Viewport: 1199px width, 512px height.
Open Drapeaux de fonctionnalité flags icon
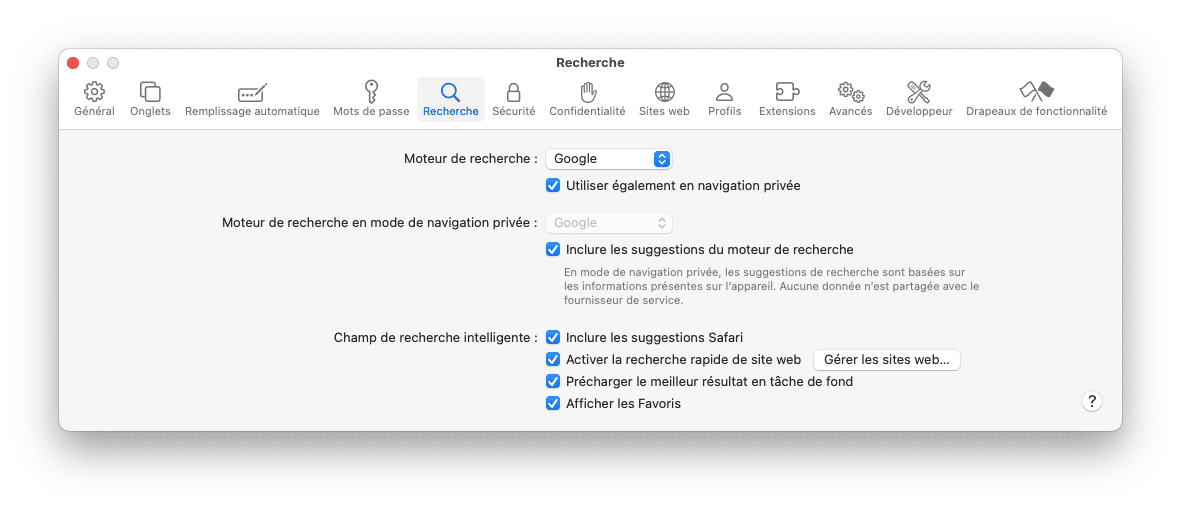pyautogui.click(x=1036, y=92)
